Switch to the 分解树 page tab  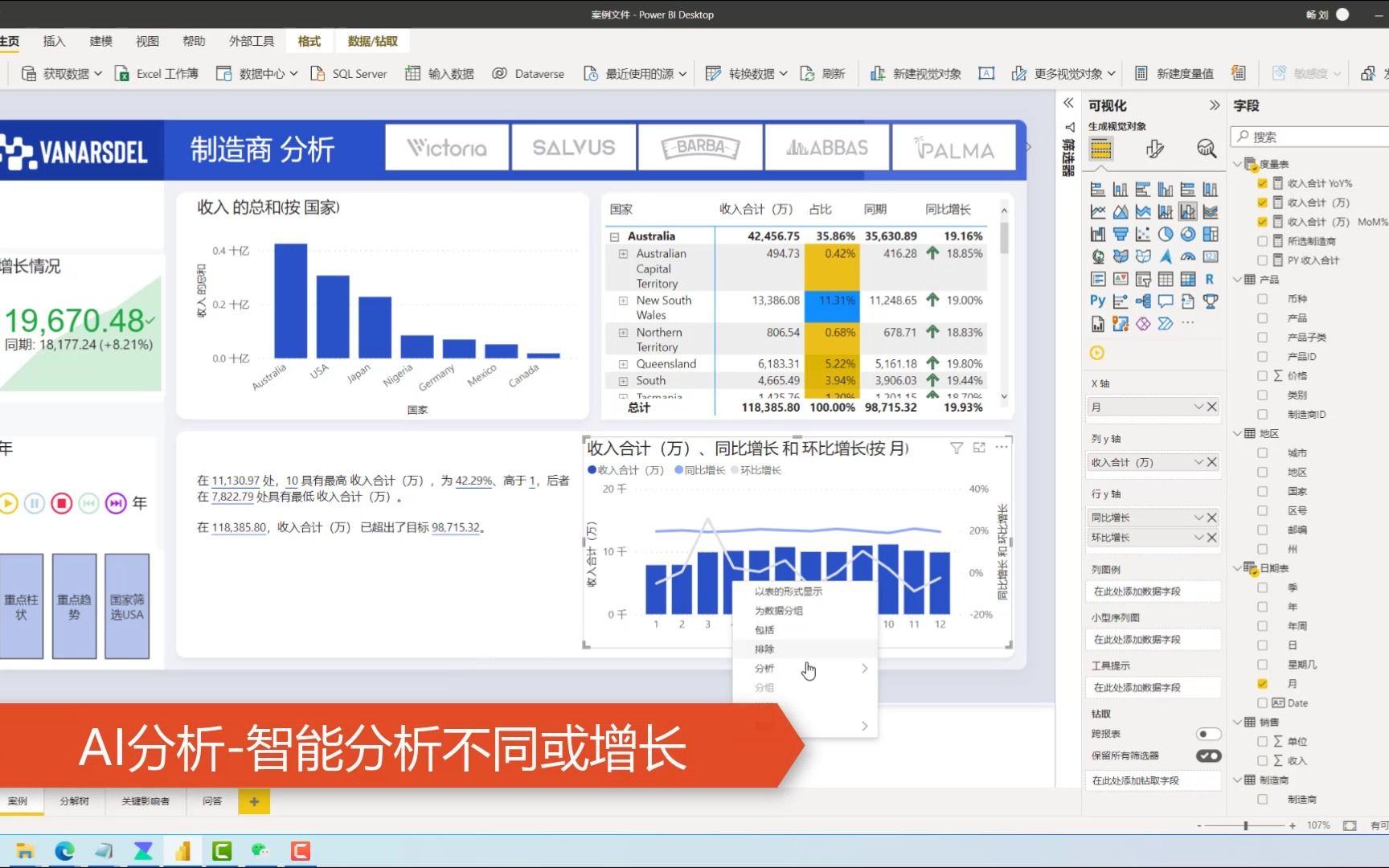tap(74, 801)
